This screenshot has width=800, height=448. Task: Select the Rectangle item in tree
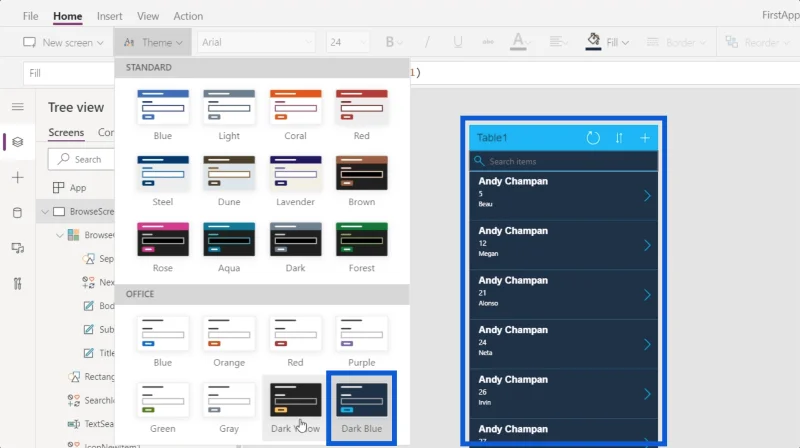pos(92,377)
